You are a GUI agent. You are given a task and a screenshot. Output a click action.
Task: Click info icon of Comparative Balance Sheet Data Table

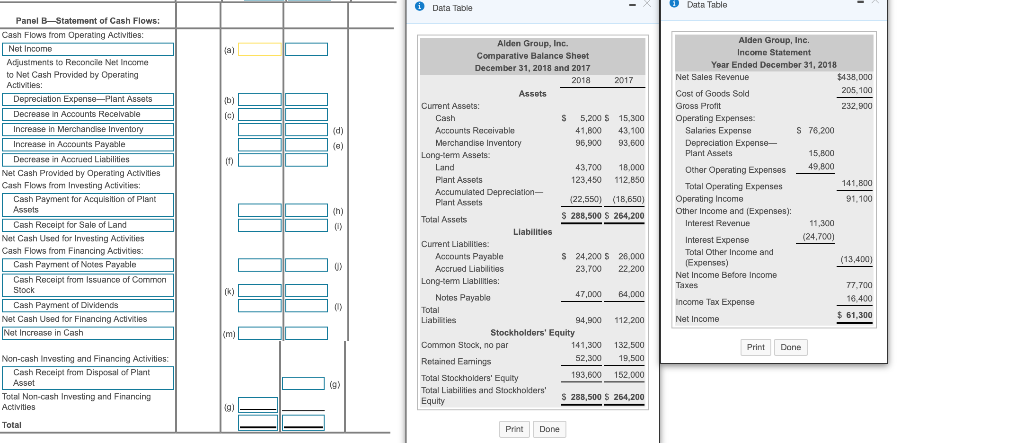[x=421, y=7]
